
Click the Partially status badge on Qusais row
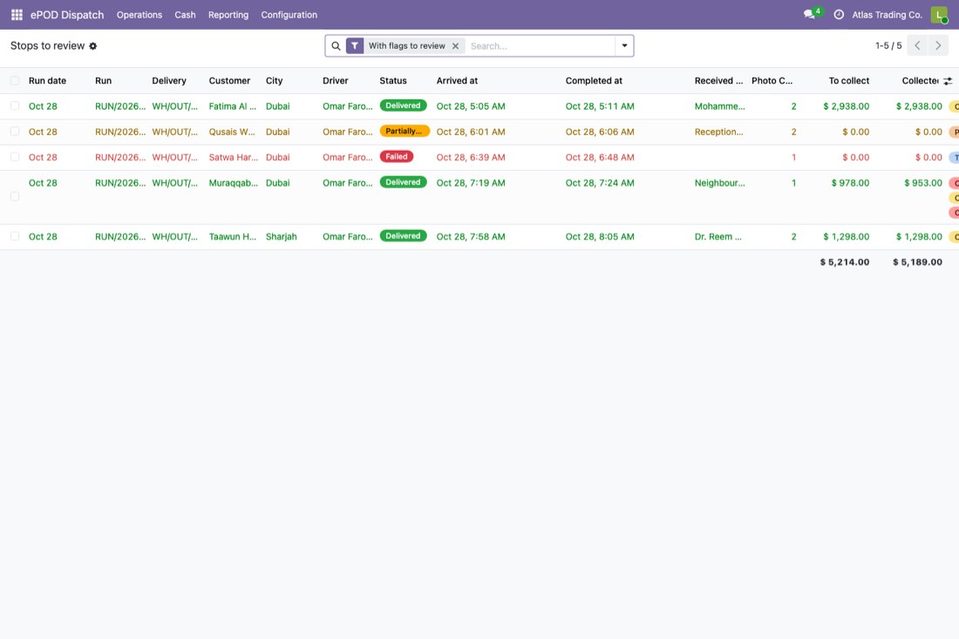pyautogui.click(x=404, y=131)
